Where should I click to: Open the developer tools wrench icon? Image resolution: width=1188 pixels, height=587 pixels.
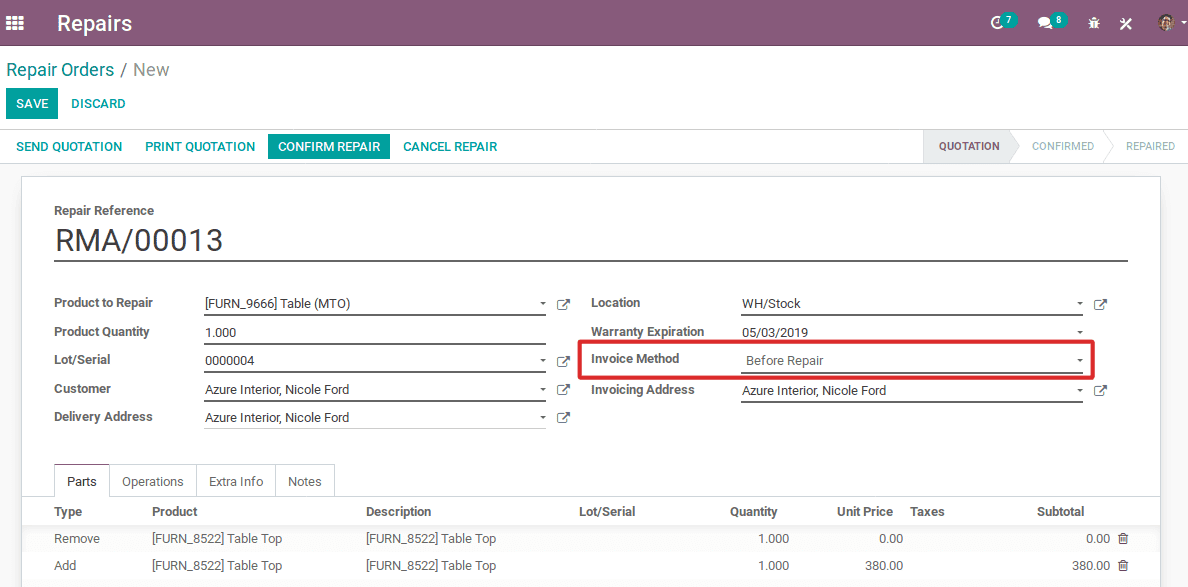click(1126, 23)
